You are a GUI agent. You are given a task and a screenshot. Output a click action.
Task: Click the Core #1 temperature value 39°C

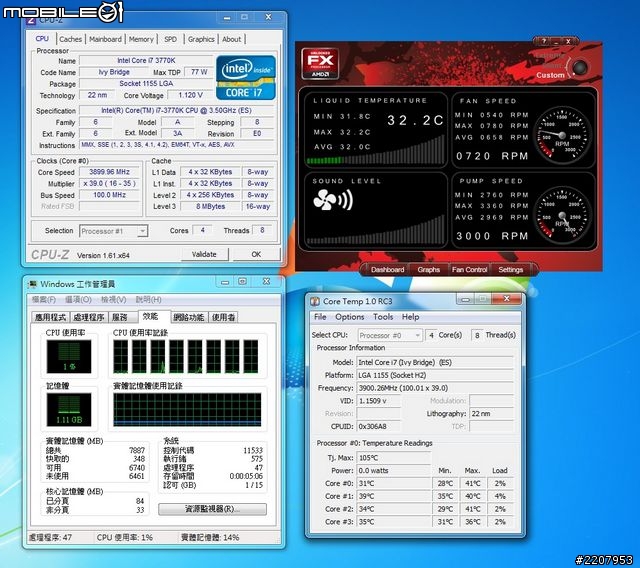point(393,496)
